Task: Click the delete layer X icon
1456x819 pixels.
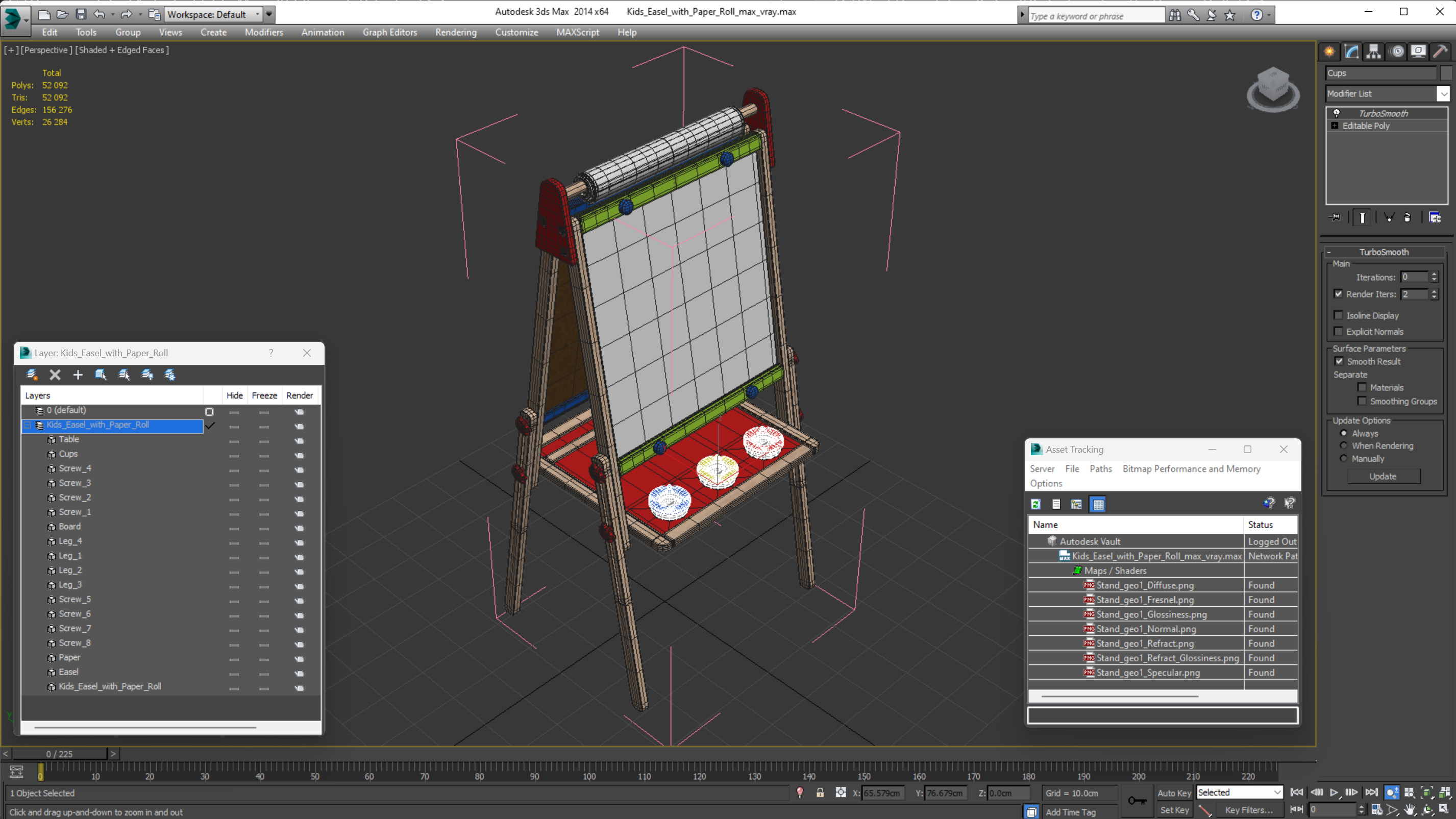Action: click(55, 375)
